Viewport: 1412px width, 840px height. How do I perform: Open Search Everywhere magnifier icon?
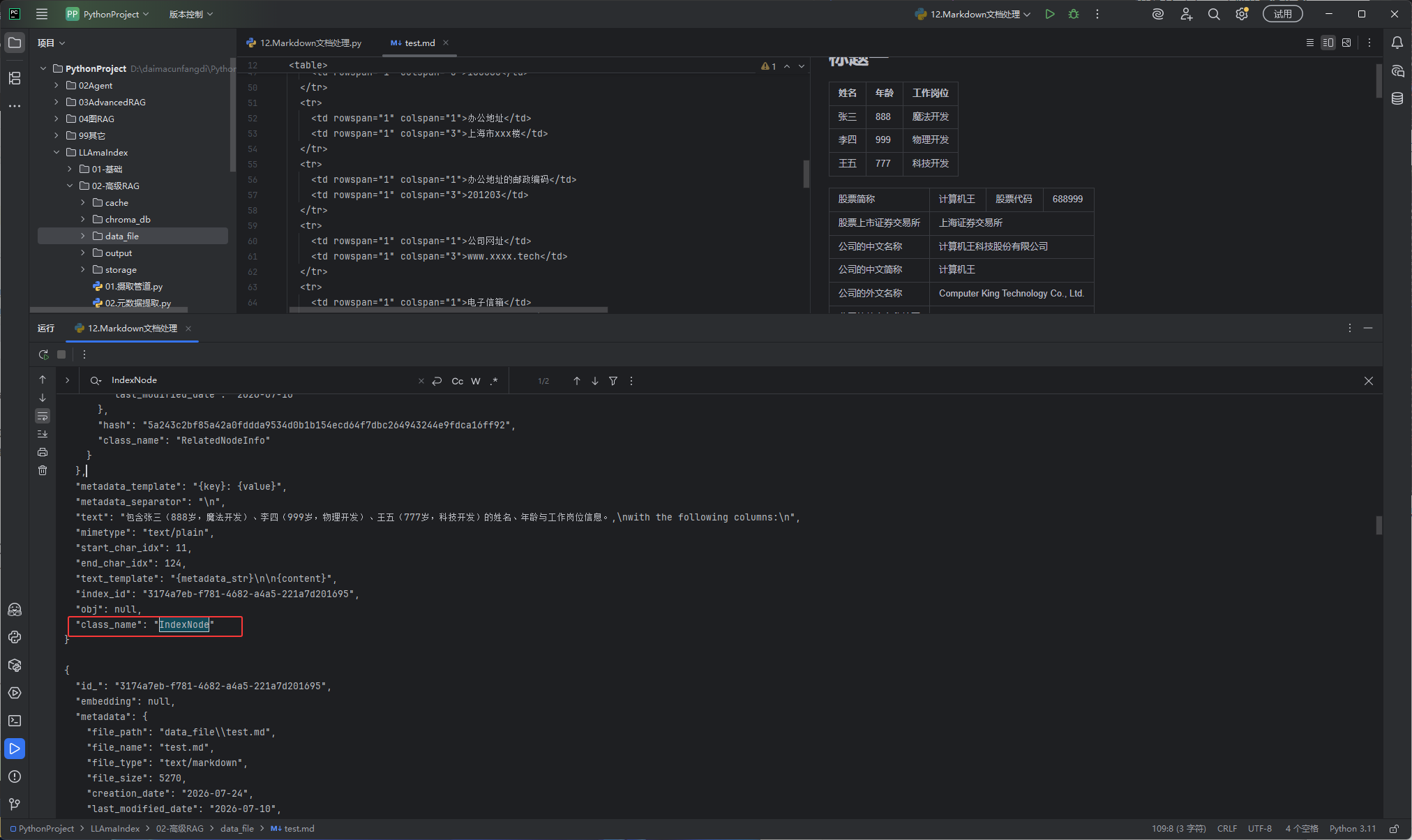click(1214, 14)
